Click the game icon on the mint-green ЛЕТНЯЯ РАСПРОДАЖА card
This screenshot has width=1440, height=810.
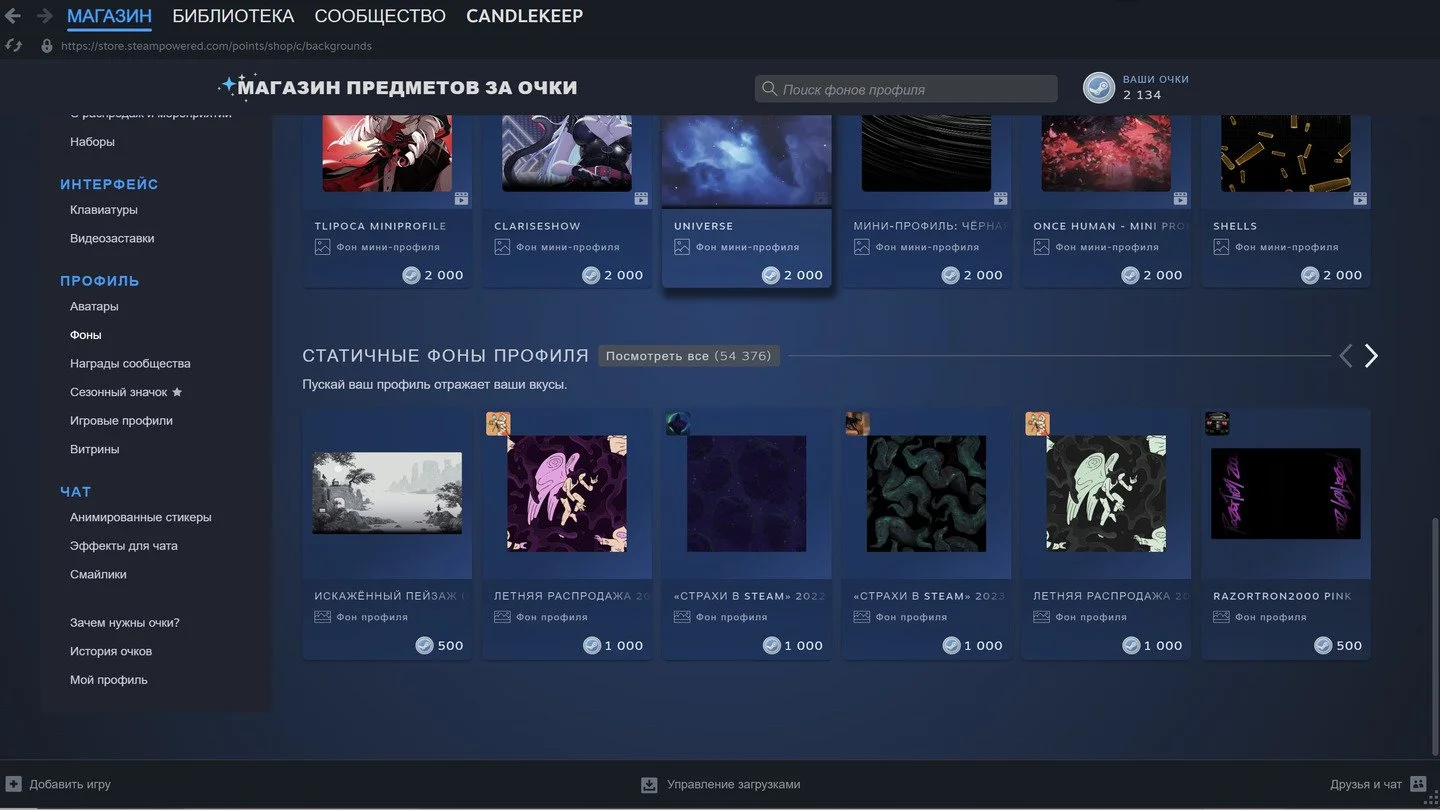tap(1037, 423)
